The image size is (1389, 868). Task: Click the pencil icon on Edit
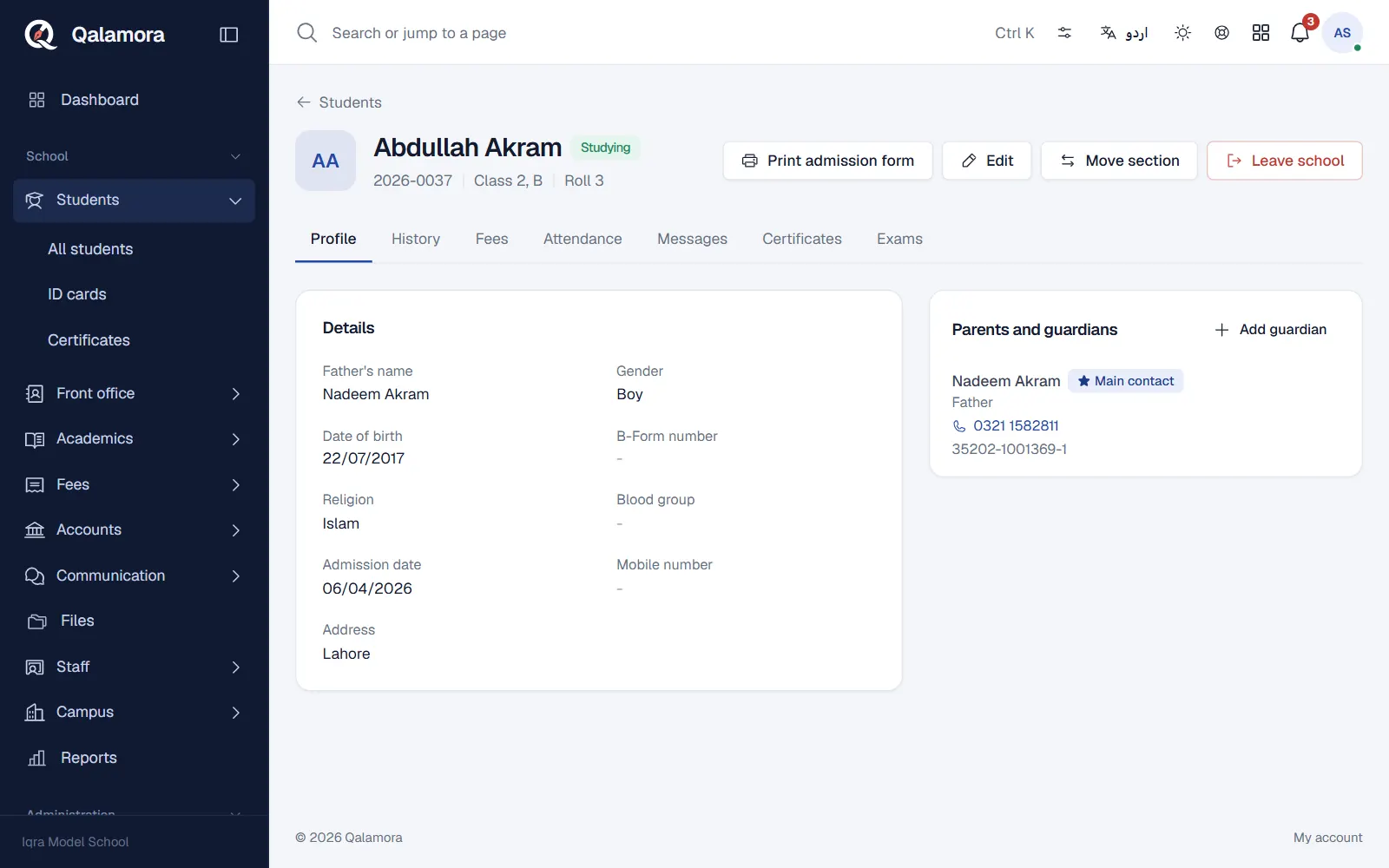[969, 161]
